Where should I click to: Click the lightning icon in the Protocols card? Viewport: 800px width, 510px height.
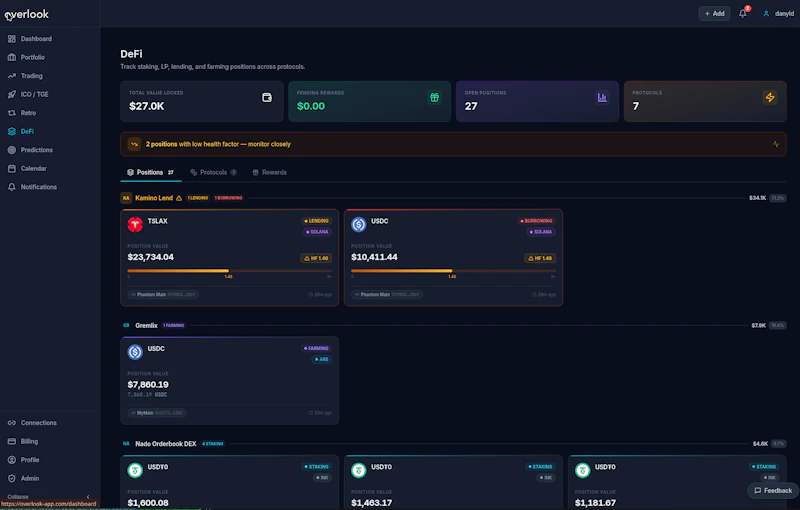[x=770, y=97]
